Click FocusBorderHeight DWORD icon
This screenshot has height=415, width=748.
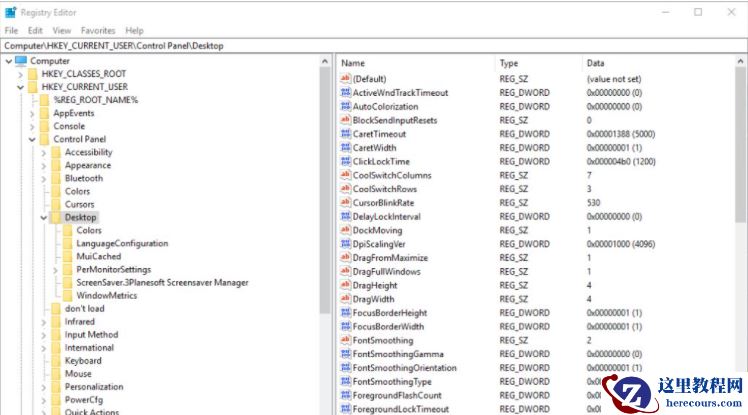[345, 313]
